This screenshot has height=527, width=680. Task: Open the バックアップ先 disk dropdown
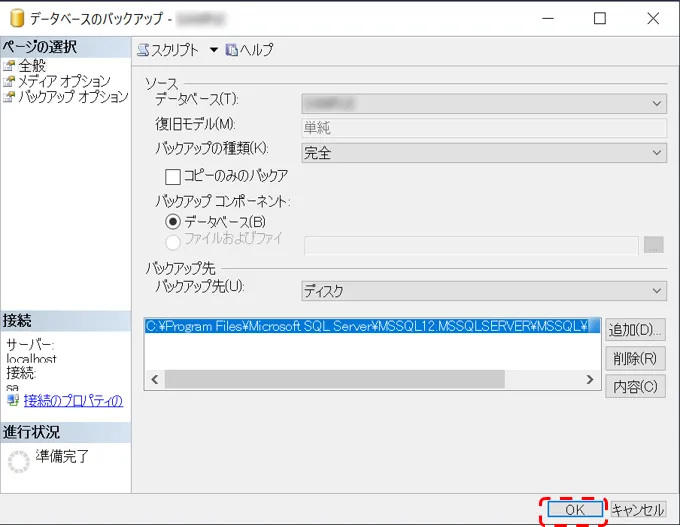657,291
